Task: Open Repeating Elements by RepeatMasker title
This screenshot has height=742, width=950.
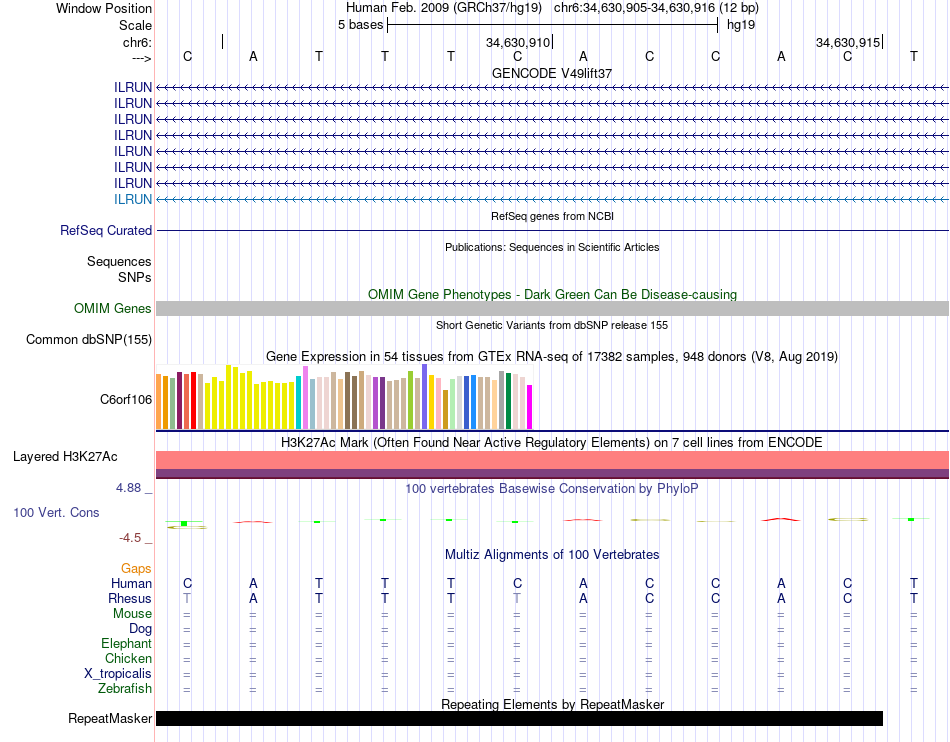Action: coord(552,704)
